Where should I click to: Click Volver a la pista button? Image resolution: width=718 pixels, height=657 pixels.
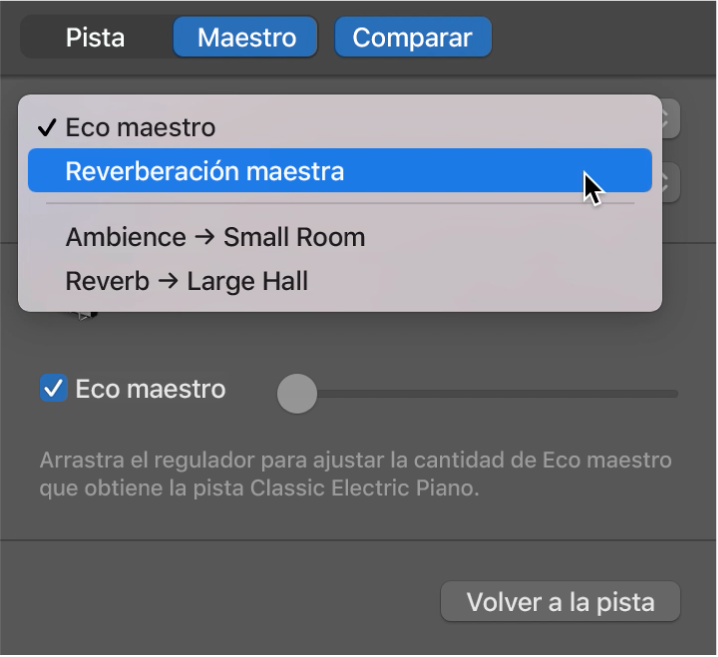coord(560,602)
